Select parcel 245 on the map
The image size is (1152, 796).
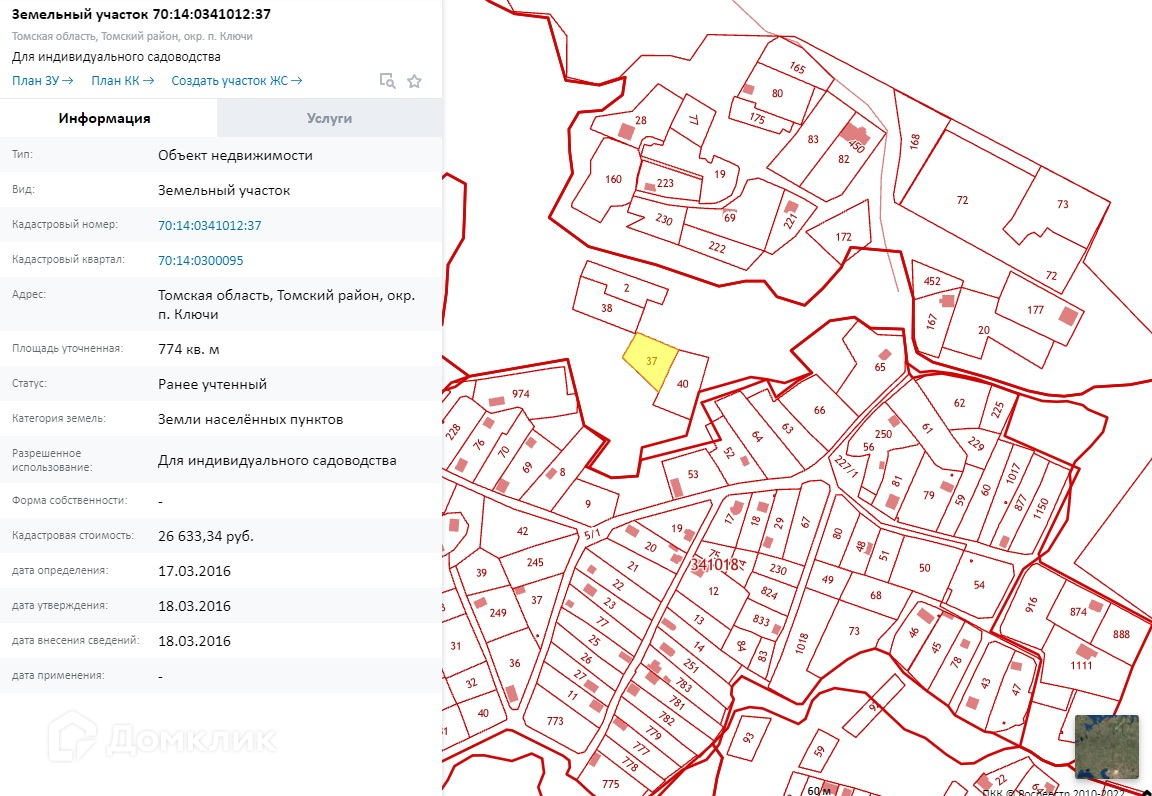tap(535, 562)
